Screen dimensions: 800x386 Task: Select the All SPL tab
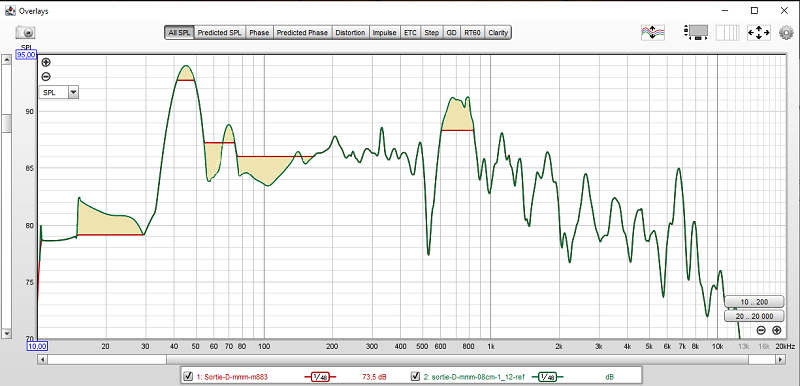(x=179, y=33)
